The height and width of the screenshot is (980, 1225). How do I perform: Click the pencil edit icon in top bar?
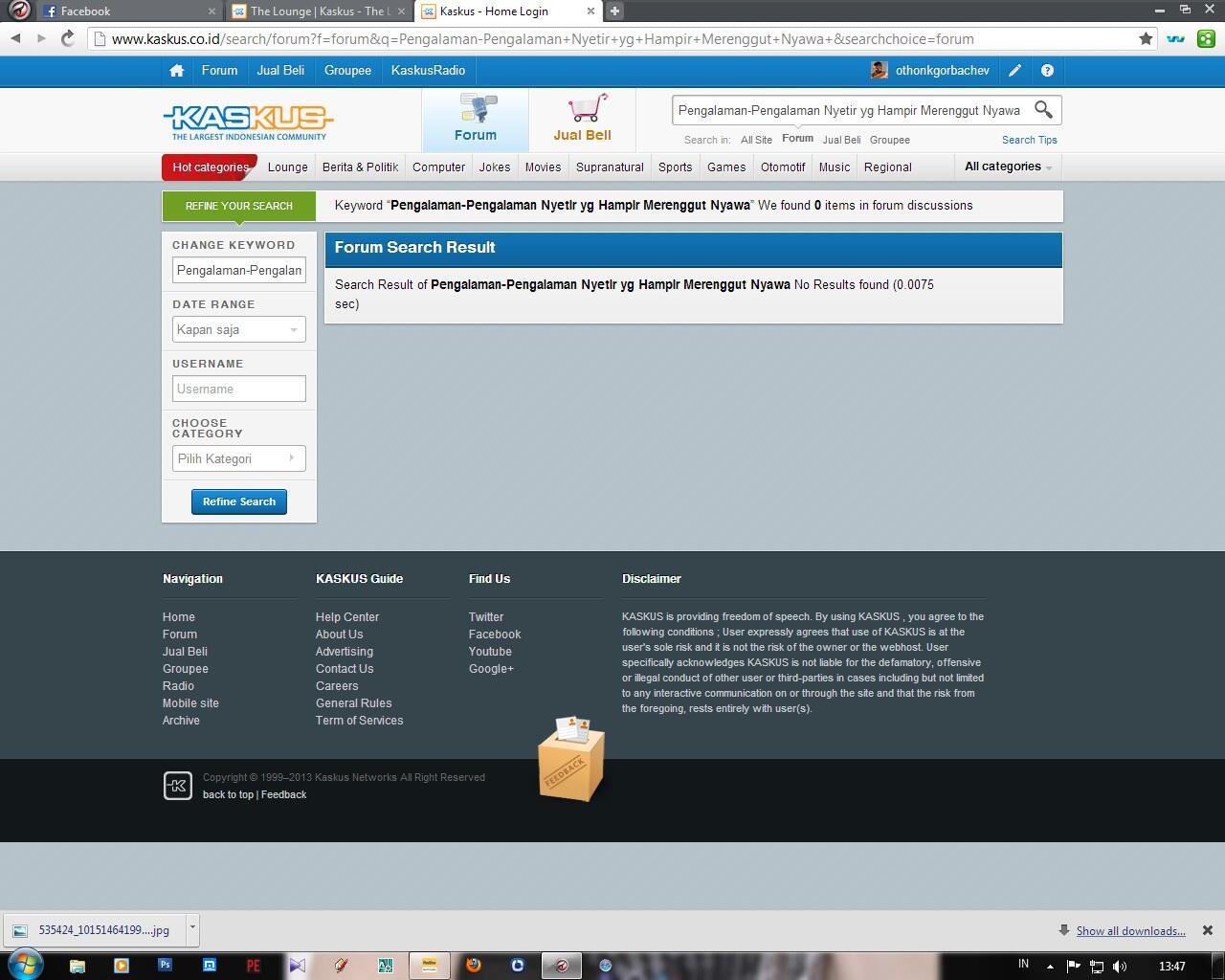pyautogui.click(x=1015, y=71)
